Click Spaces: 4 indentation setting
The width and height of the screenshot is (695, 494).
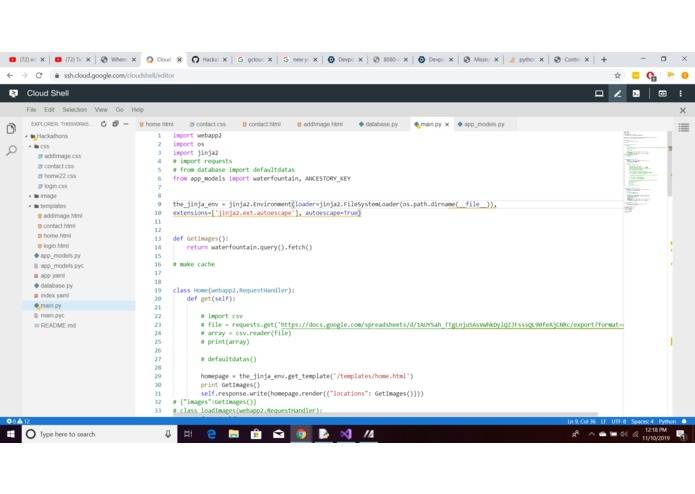pos(642,421)
